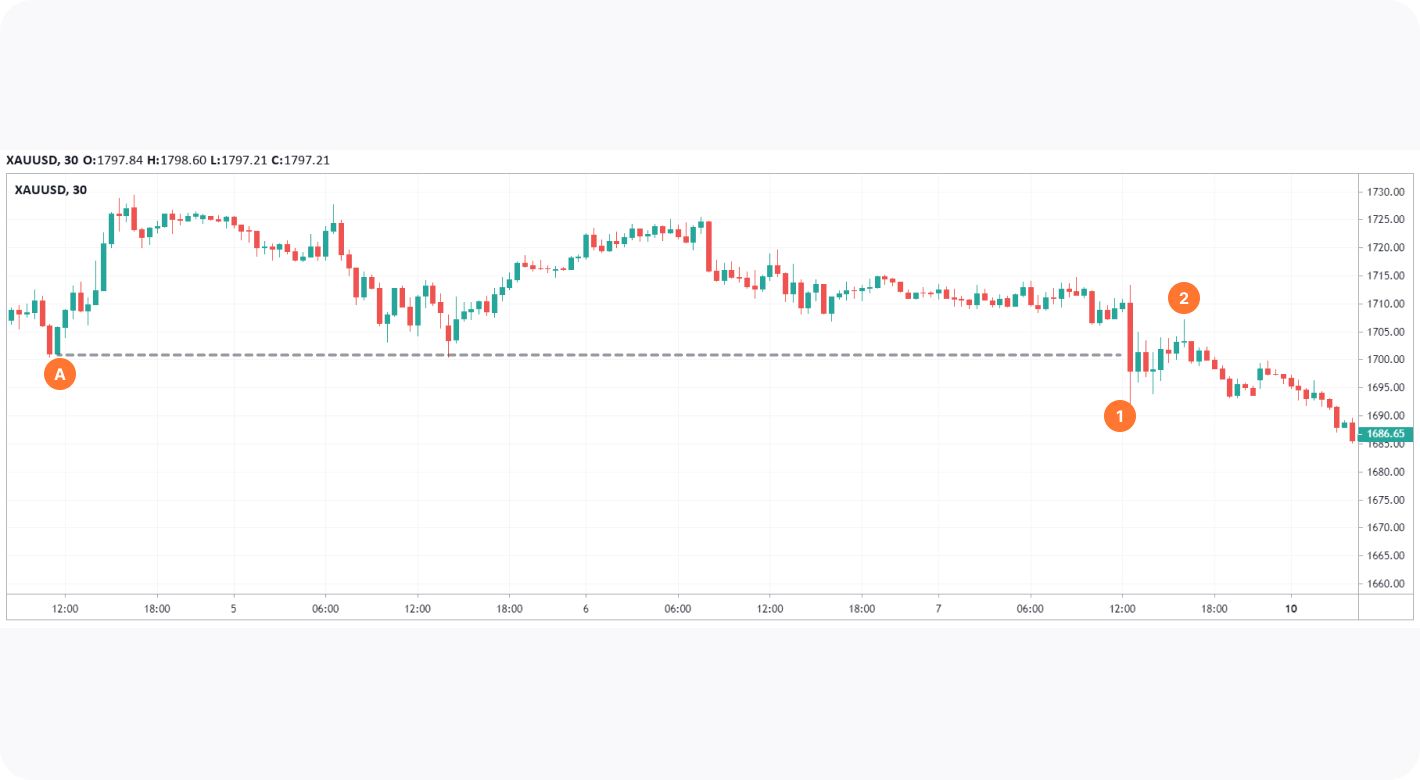Image resolution: width=1420 pixels, height=780 pixels.
Task: Click the orange marker labeled 1
Action: (1119, 416)
